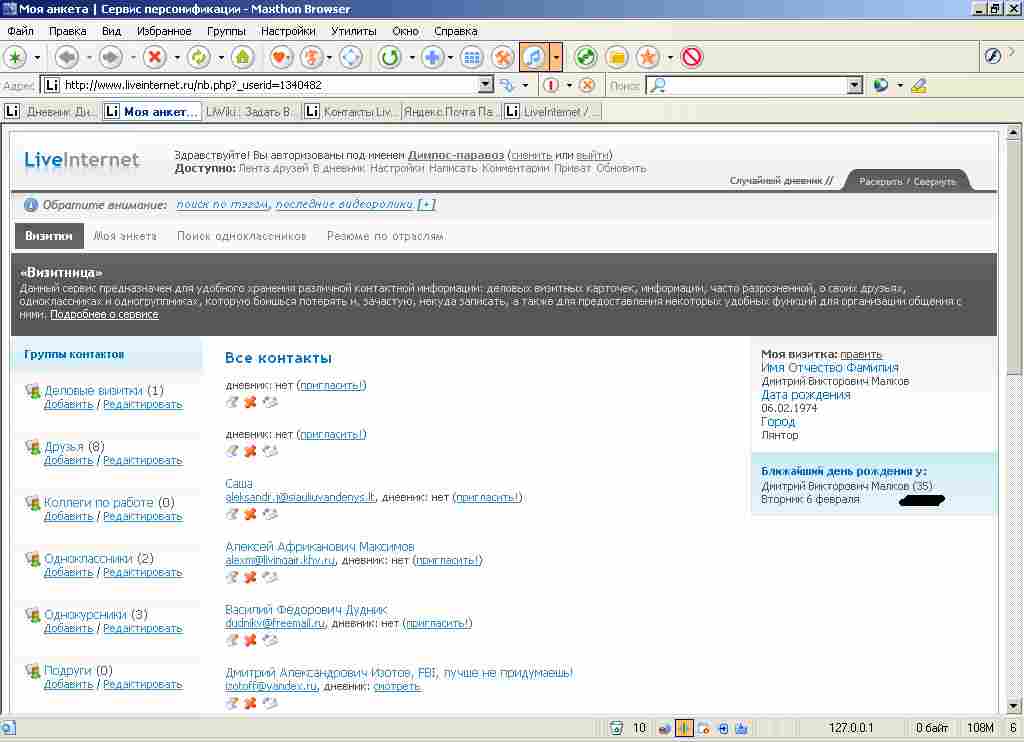Click the blue plus toolbar icon
Screen dimensions: 1024x742
[432, 57]
